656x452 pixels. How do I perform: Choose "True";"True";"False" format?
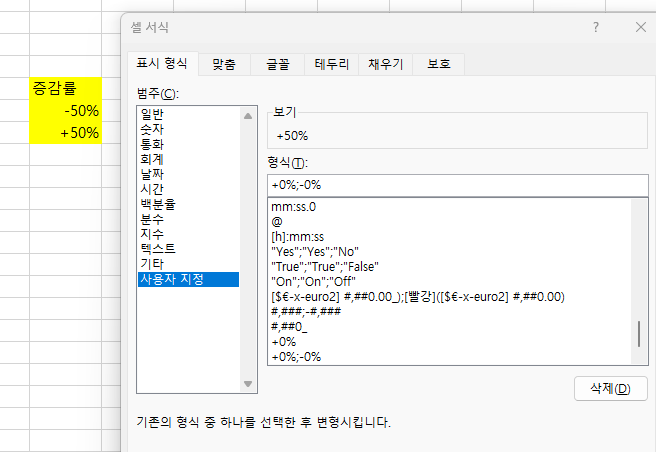click(450, 267)
